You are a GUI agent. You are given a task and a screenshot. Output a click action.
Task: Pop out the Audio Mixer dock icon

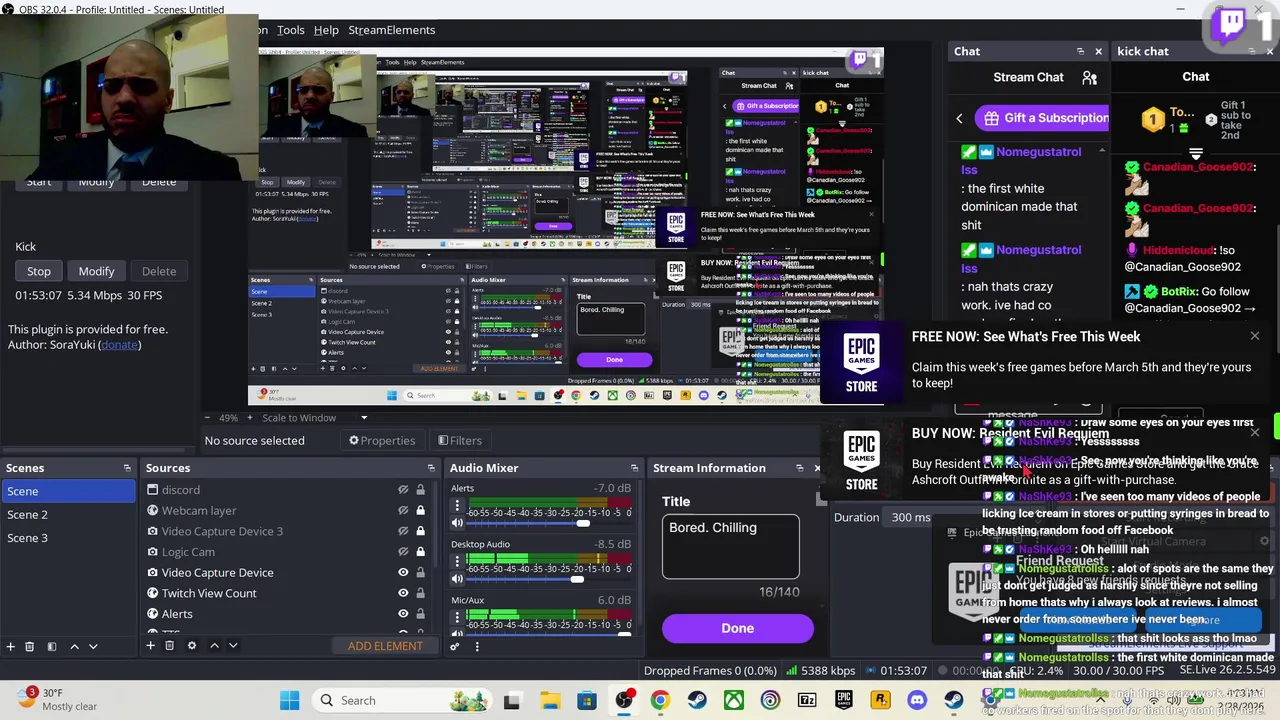point(634,468)
